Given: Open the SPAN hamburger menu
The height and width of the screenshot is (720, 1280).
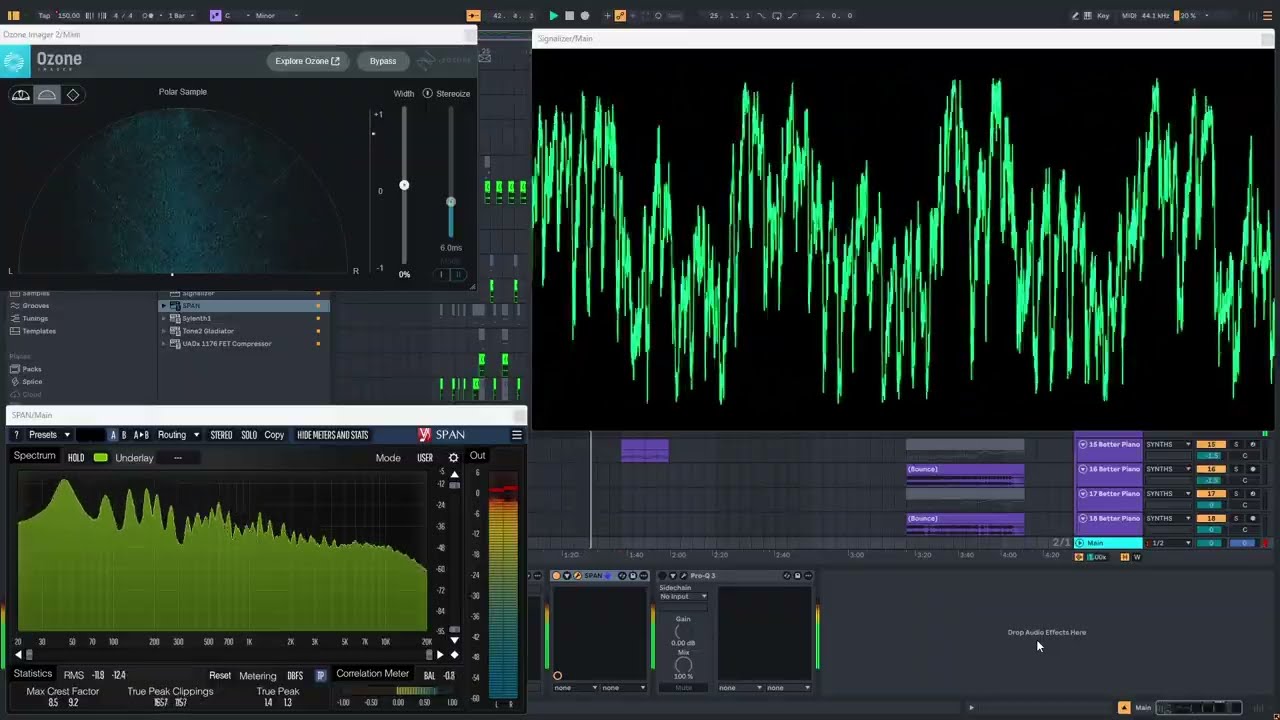Looking at the screenshot, I should coord(517,435).
